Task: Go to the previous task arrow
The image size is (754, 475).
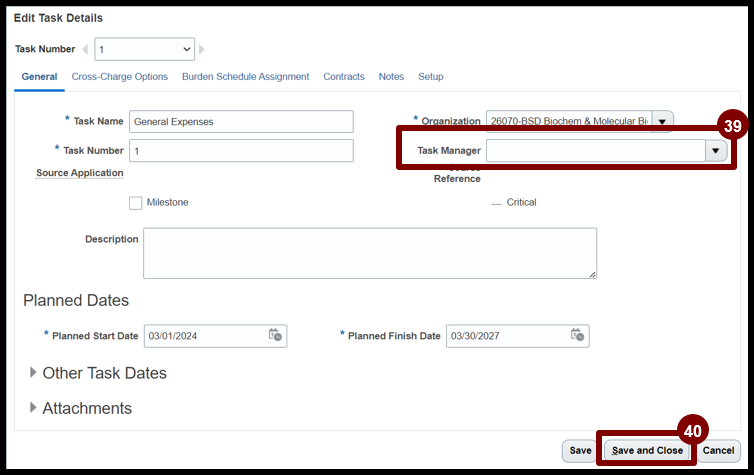Action: tap(84, 49)
